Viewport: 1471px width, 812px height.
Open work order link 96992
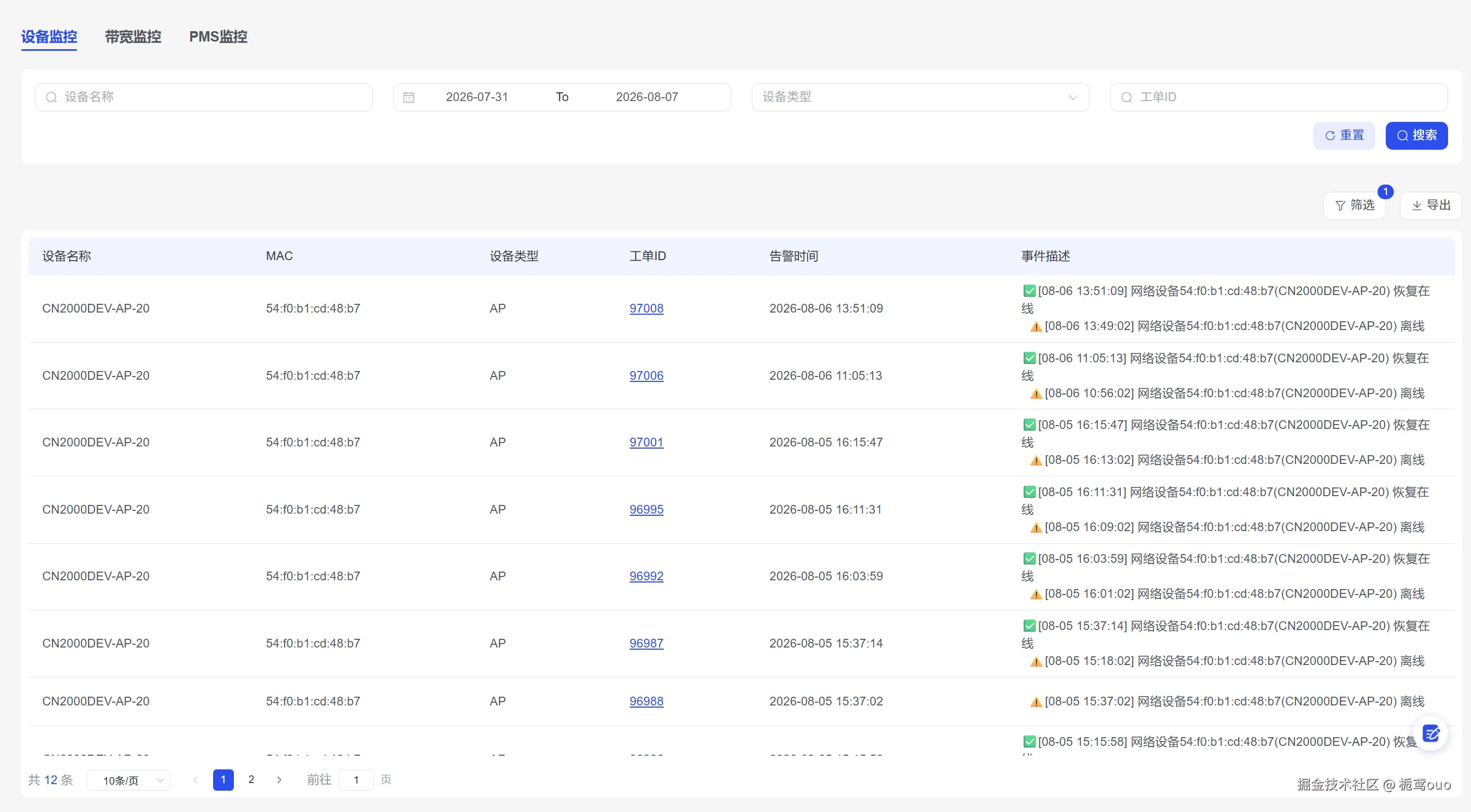point(646,576)
